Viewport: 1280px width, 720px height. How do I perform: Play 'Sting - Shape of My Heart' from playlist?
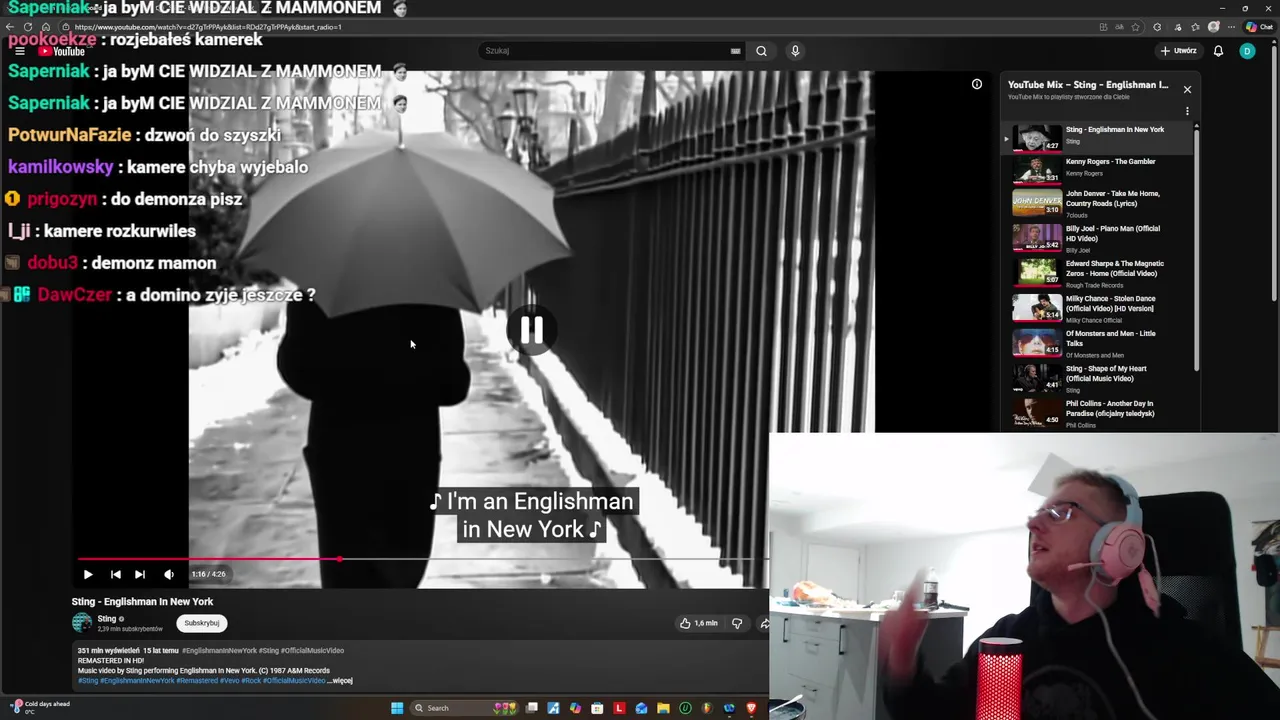click(1098, 378)
